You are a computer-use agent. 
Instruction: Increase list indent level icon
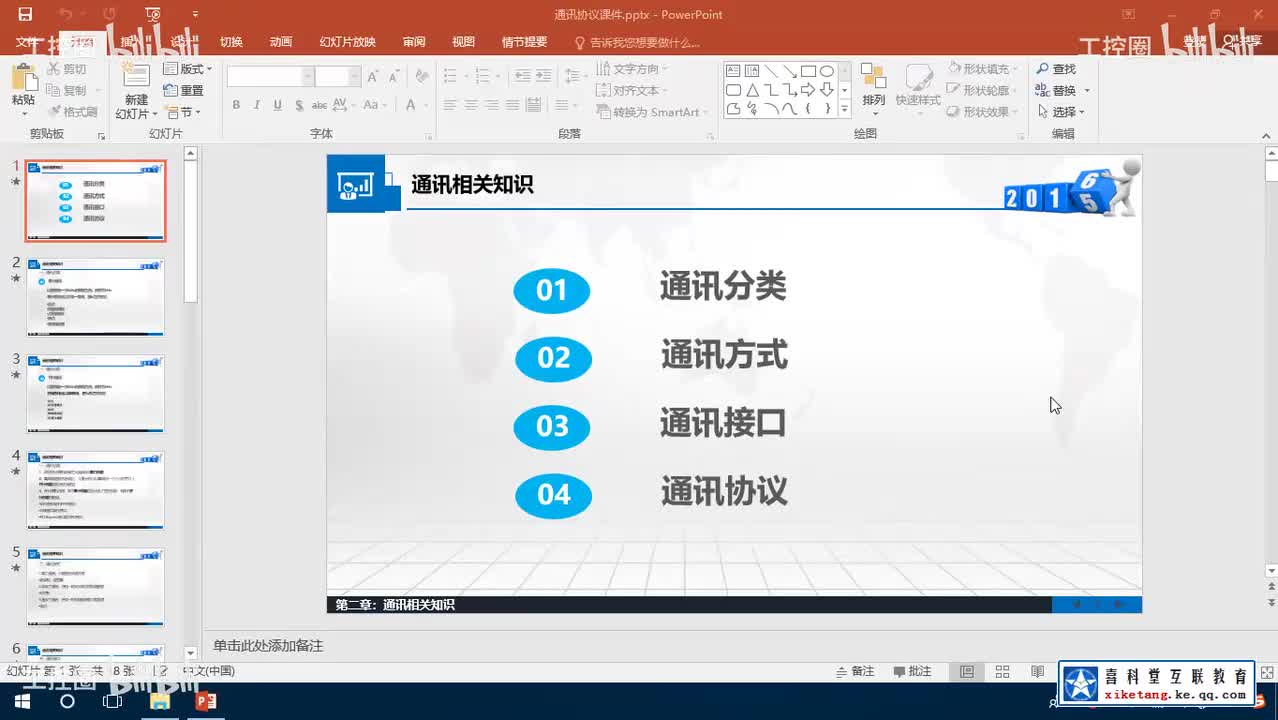pyautogui.click(x=542, y=76)
